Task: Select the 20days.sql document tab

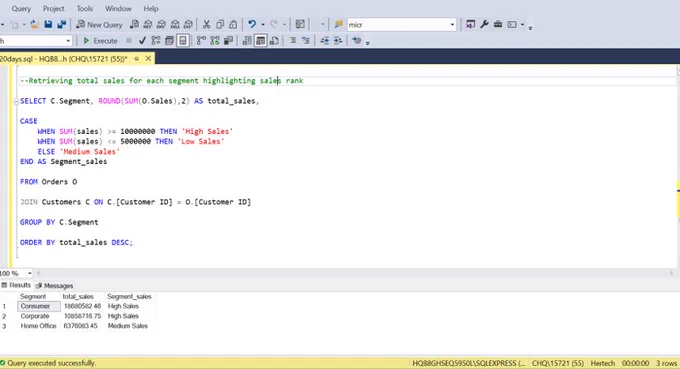Action: (x=64, y=59)
